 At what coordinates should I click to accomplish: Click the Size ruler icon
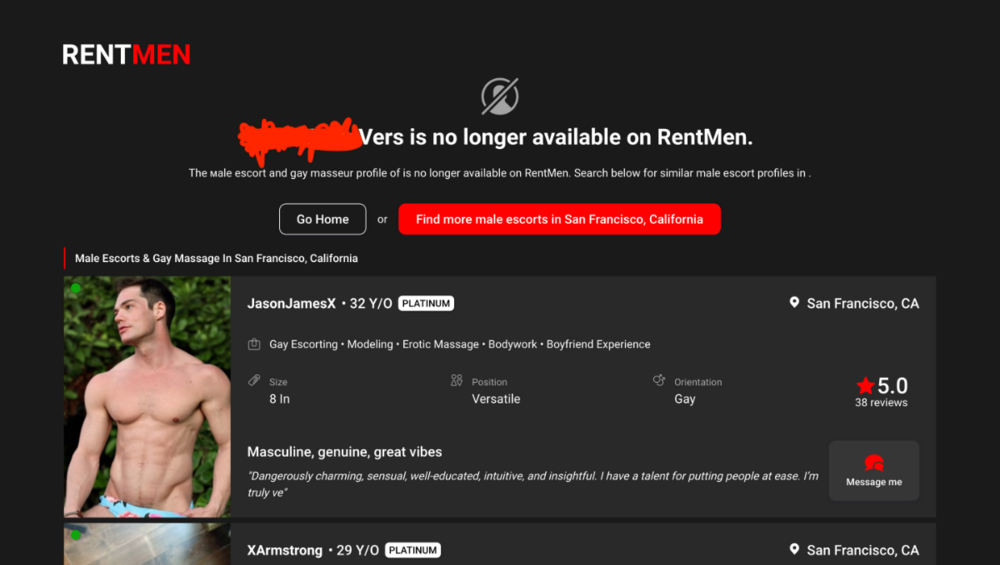point(255,381)
